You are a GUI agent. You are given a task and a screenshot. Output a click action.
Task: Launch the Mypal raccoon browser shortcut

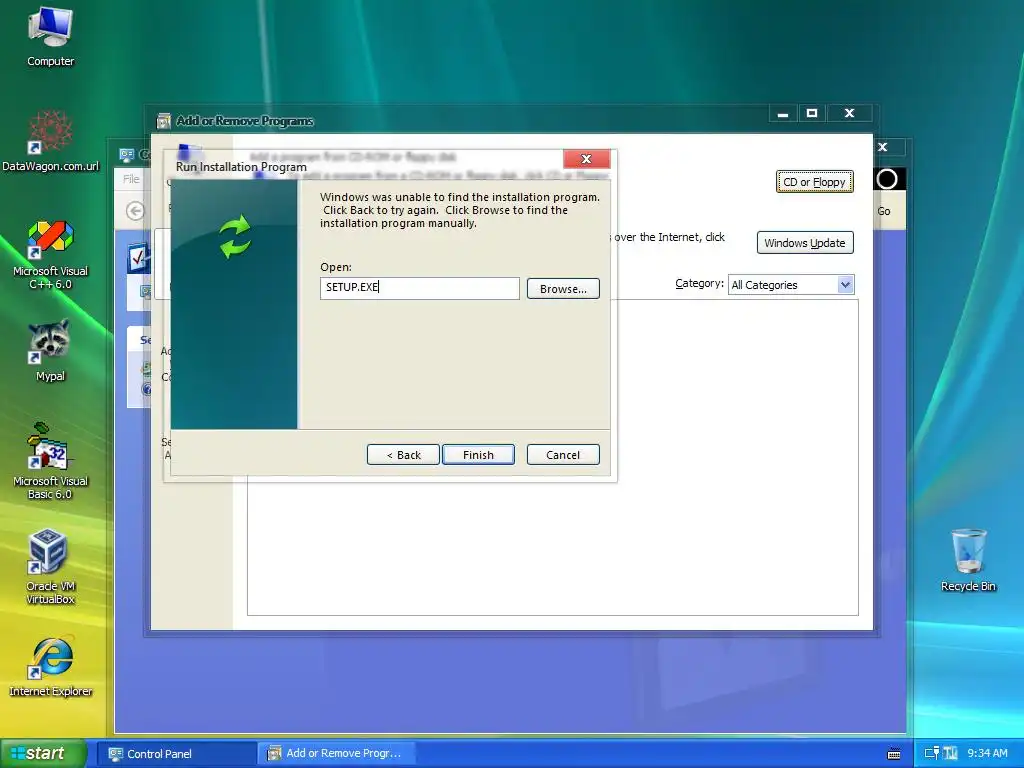(50, 350)
